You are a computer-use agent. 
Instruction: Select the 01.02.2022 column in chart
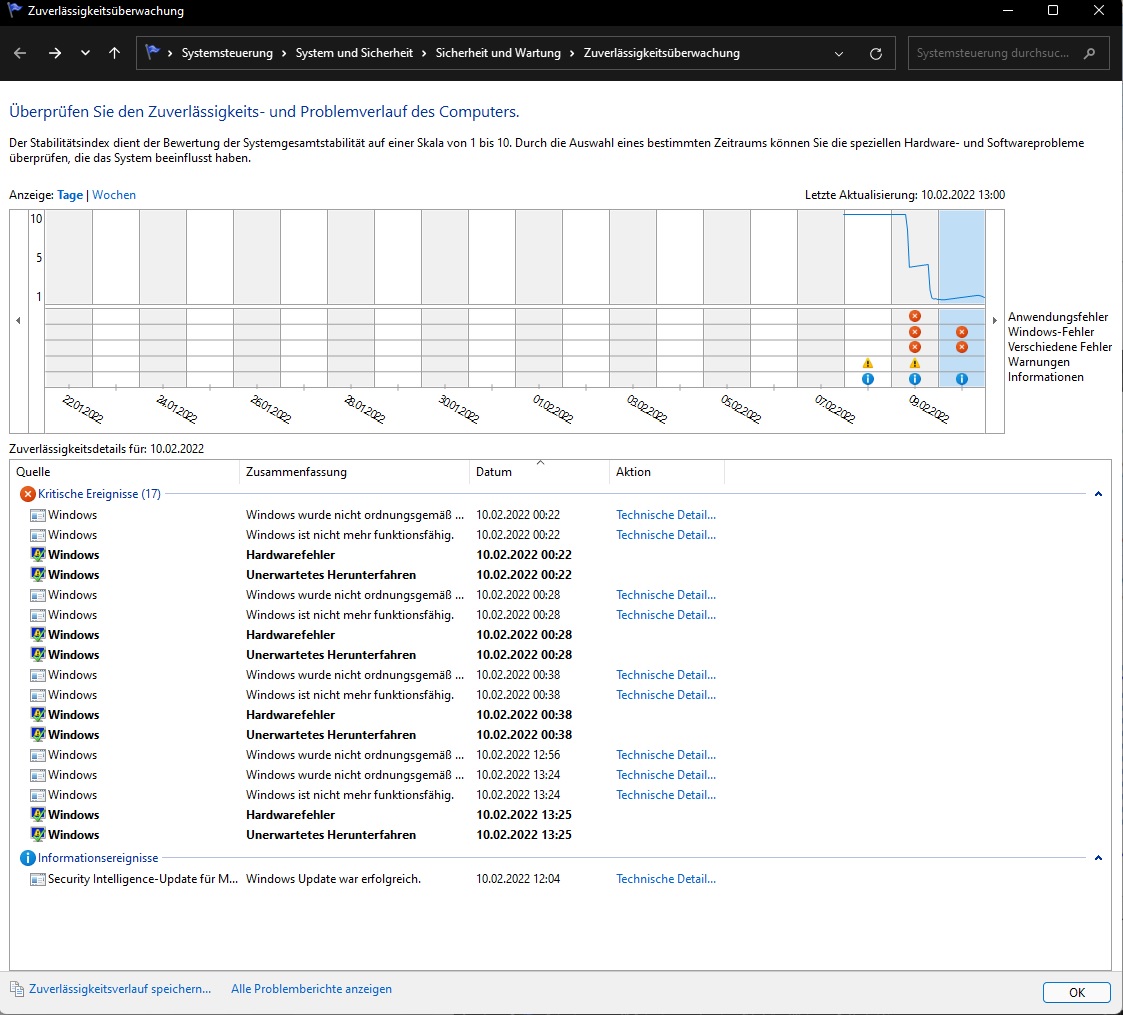tap(539, 298)
